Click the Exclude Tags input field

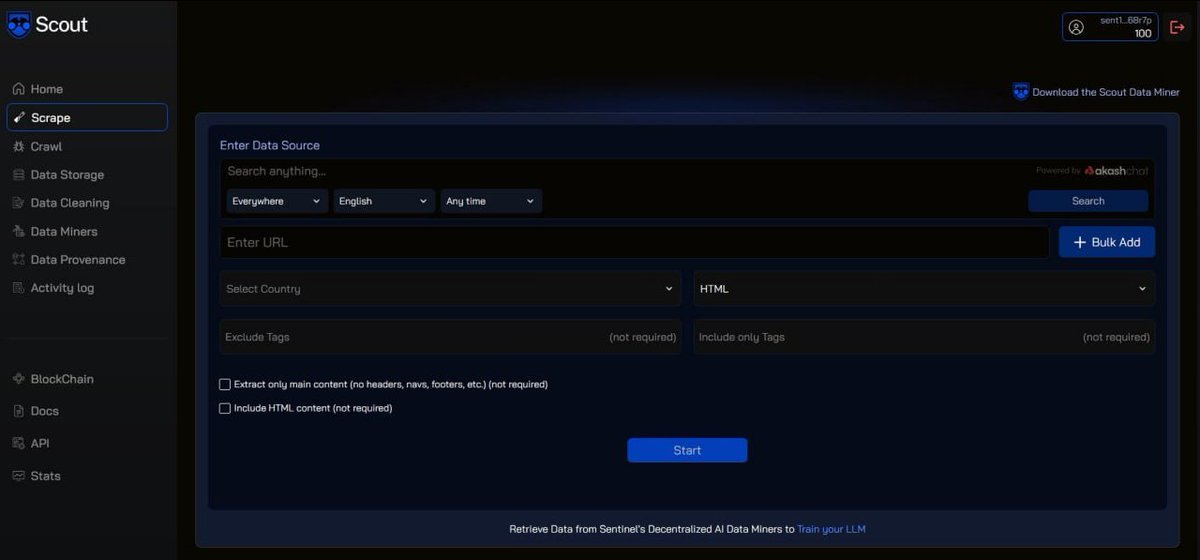(x=450, y=337)
